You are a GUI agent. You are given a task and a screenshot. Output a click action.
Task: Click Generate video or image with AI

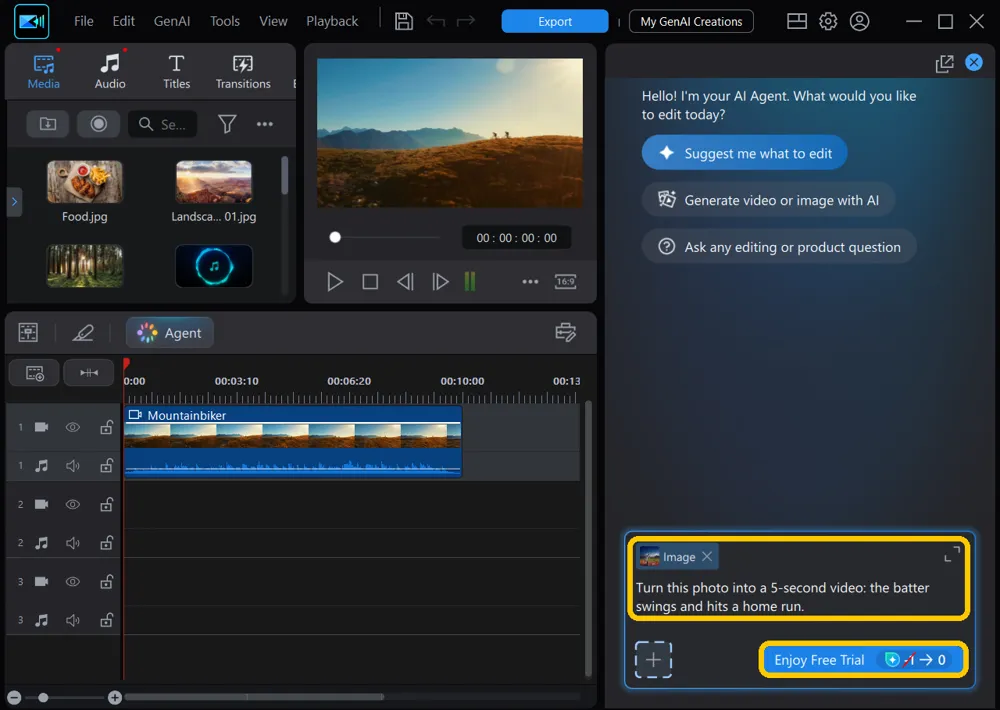tap(768, 200)
